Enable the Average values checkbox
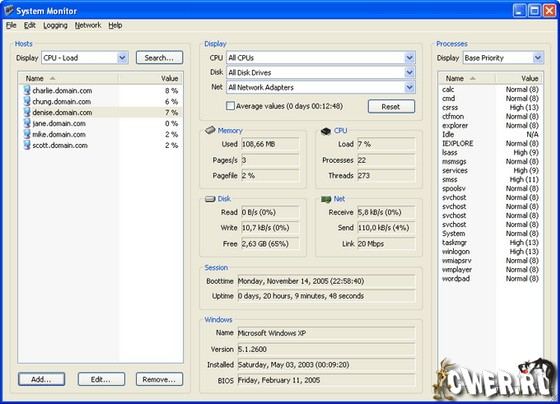 (x=230, y=106)
